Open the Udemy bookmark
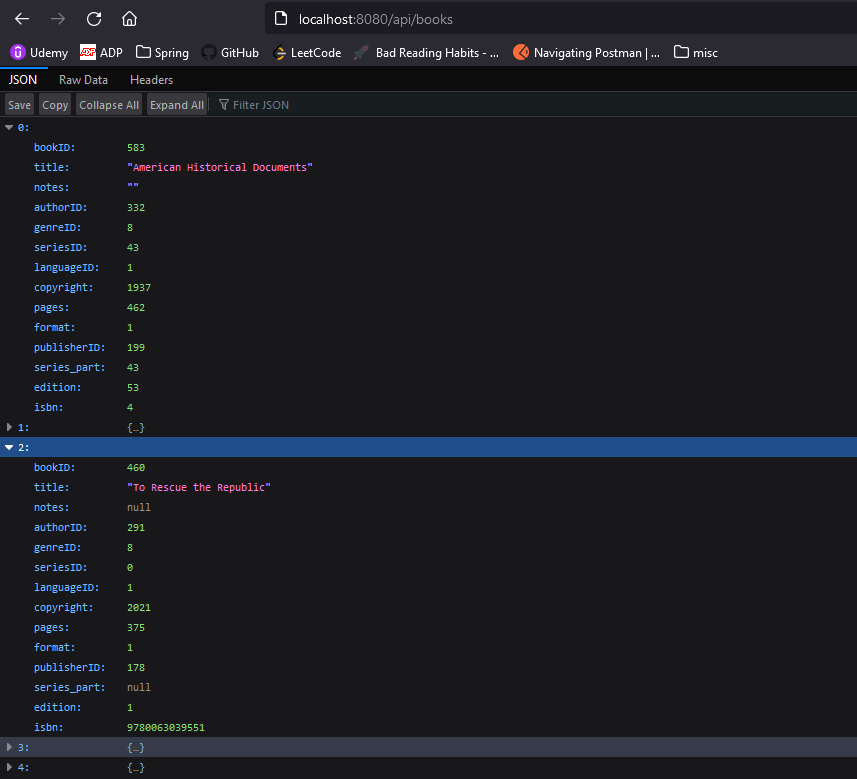857x779 pixels. (x=39, y=52)
